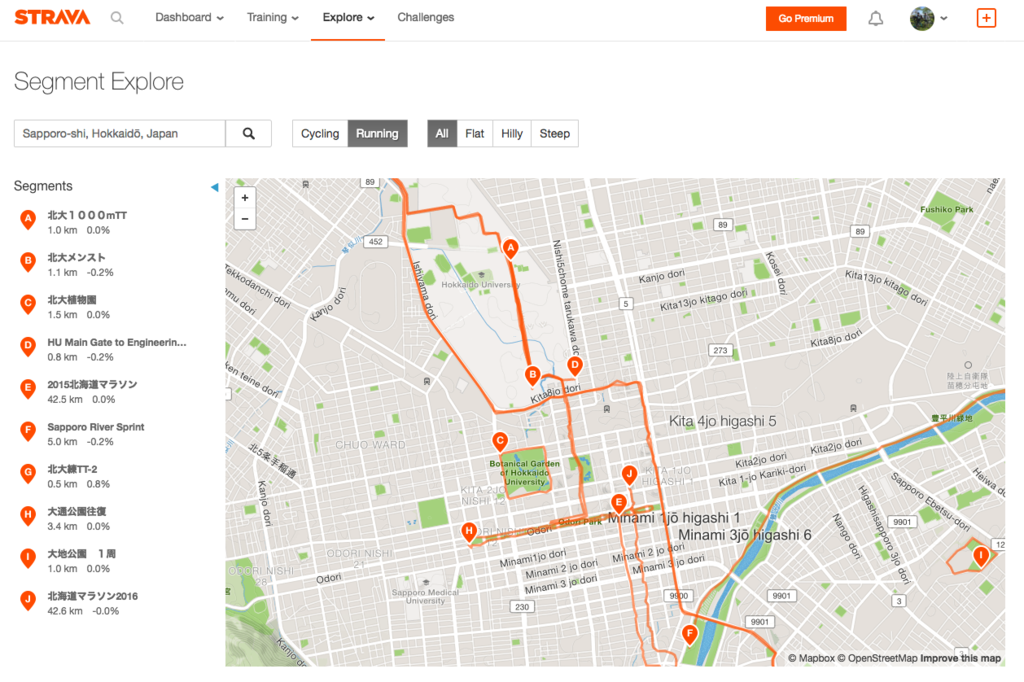
Task: Click map marker I in the park
Action: [x=981, y=556]
